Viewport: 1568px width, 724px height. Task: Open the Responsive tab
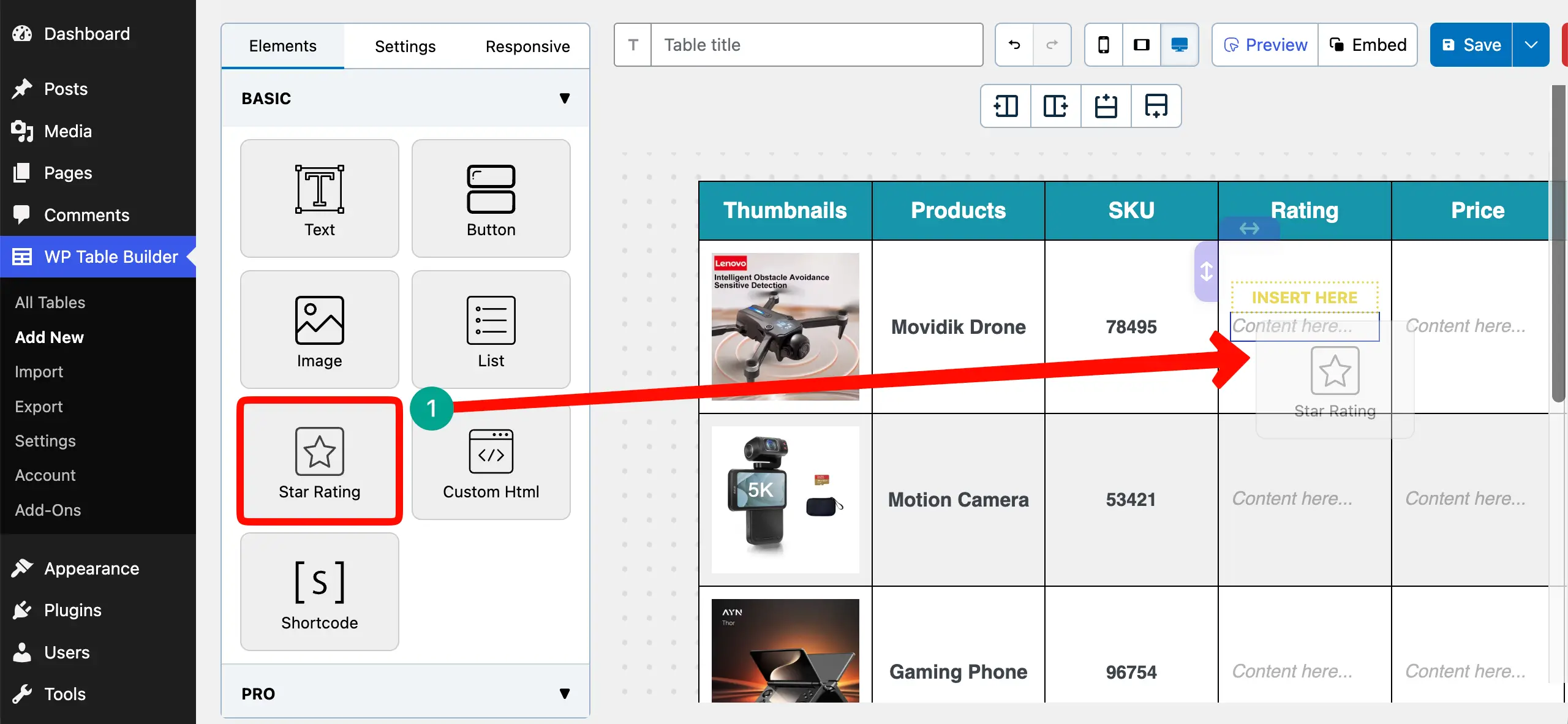pyautogui.click(x=527, y=45)
